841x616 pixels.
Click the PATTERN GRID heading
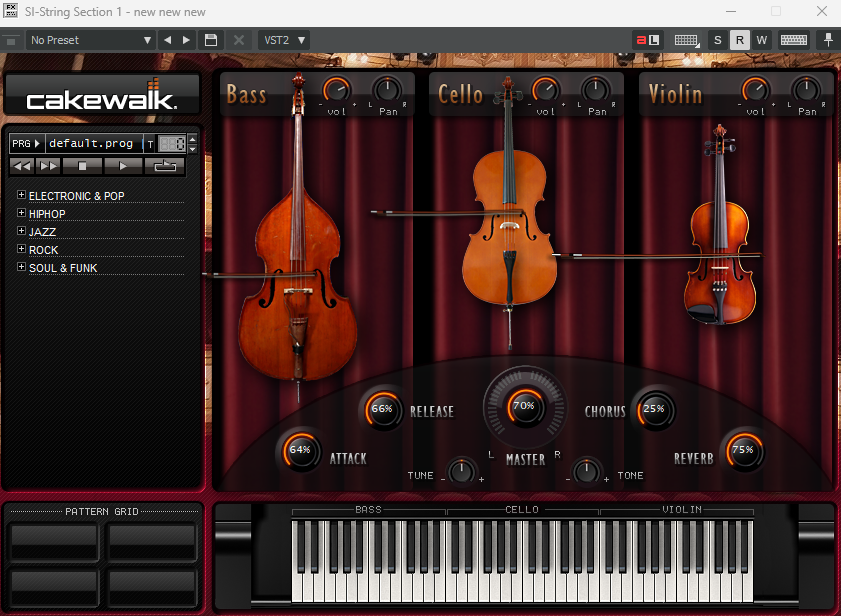(102, 512)
